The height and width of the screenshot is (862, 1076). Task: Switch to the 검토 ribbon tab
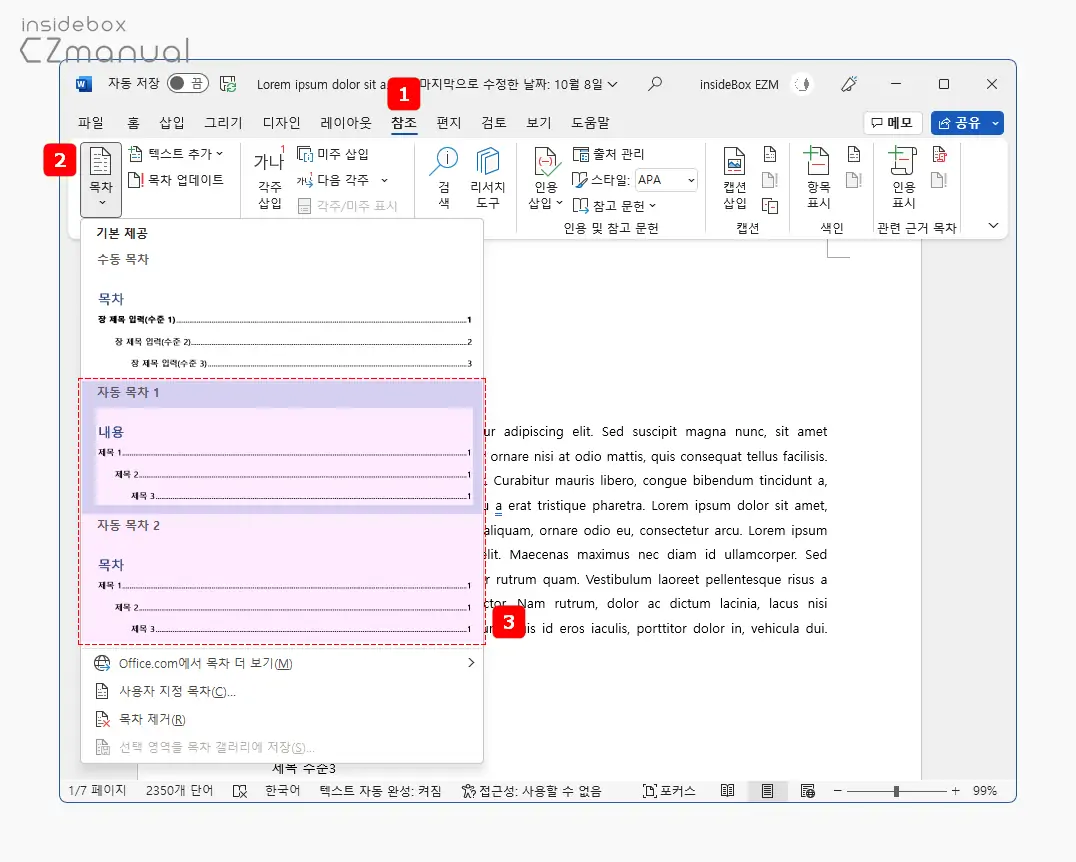pos(492,122)
